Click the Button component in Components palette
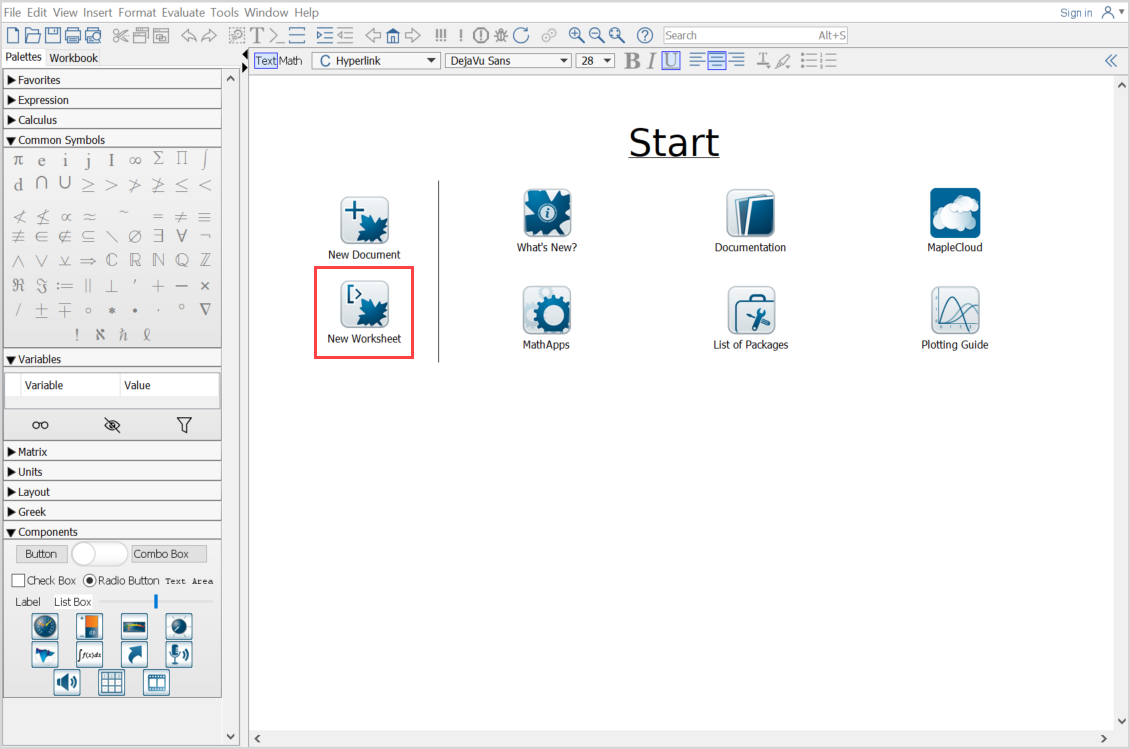The image size is (1130, 749). tap(41, 554)
